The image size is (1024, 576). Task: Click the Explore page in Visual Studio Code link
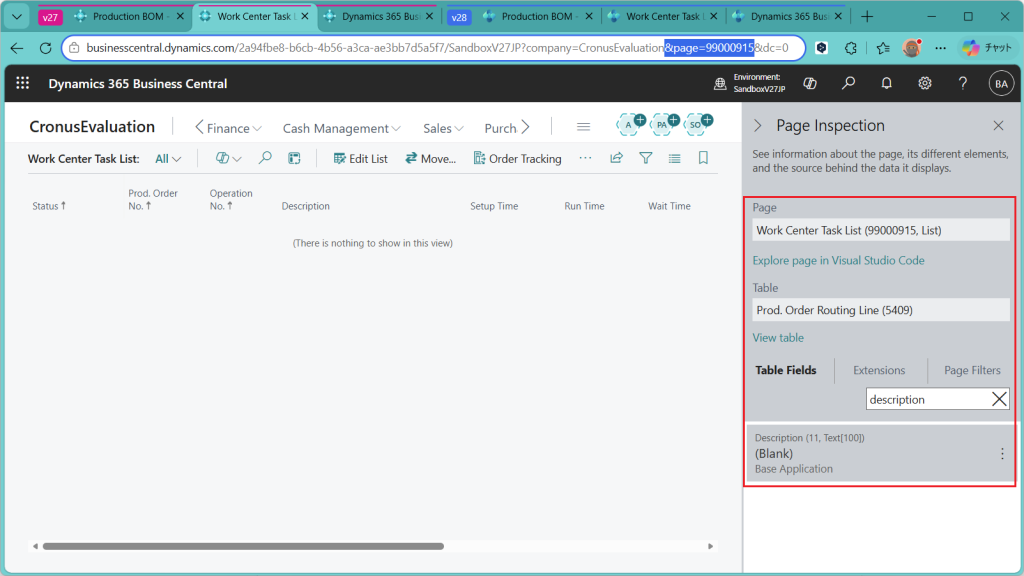coord(838,260)
